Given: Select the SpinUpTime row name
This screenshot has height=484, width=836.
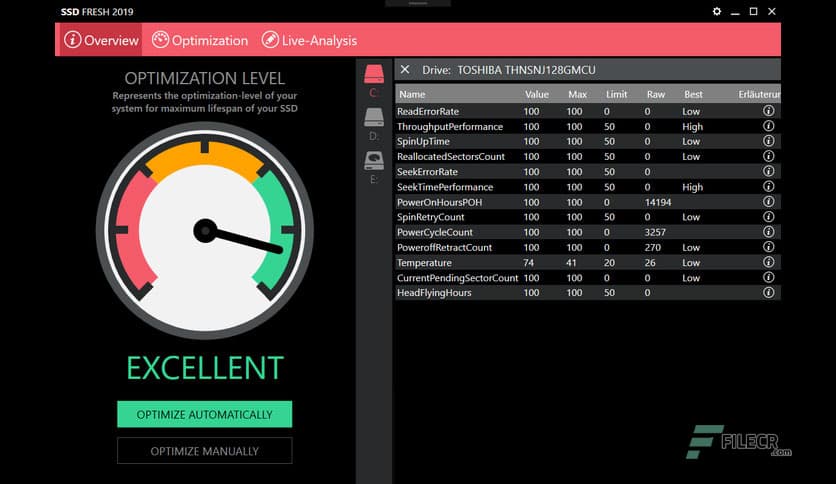Looking at the screenshot, I should (x=423, y=141).
